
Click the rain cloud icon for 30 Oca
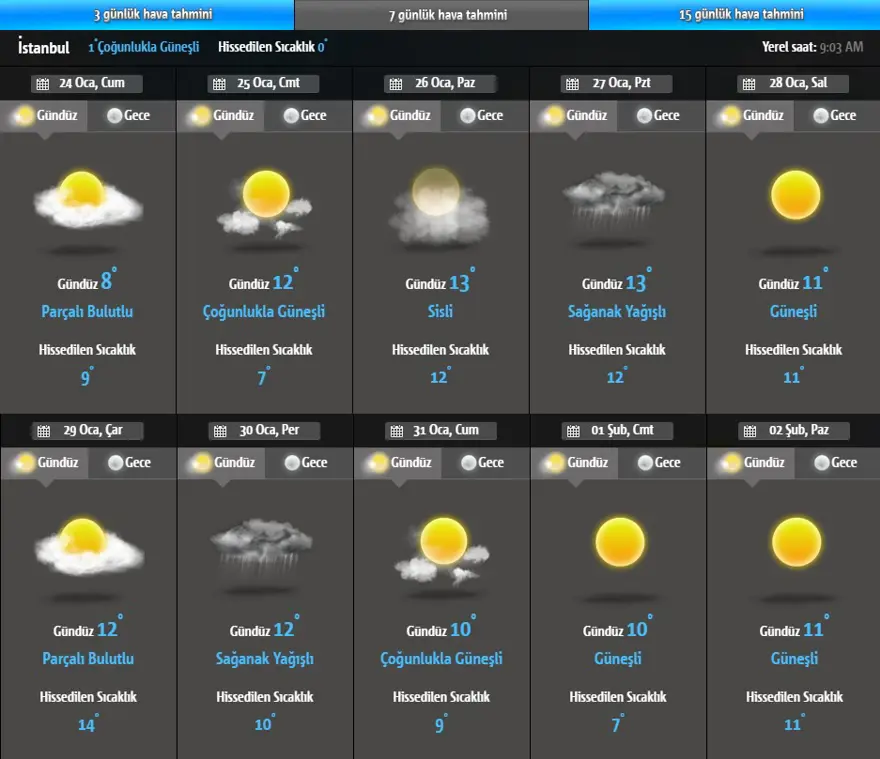click(x=263, y=547)
